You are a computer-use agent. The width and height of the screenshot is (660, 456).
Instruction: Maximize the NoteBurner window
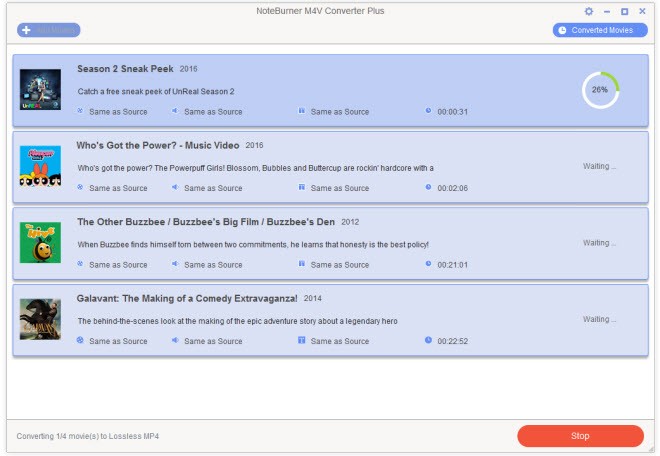click(x=625, y=11)
